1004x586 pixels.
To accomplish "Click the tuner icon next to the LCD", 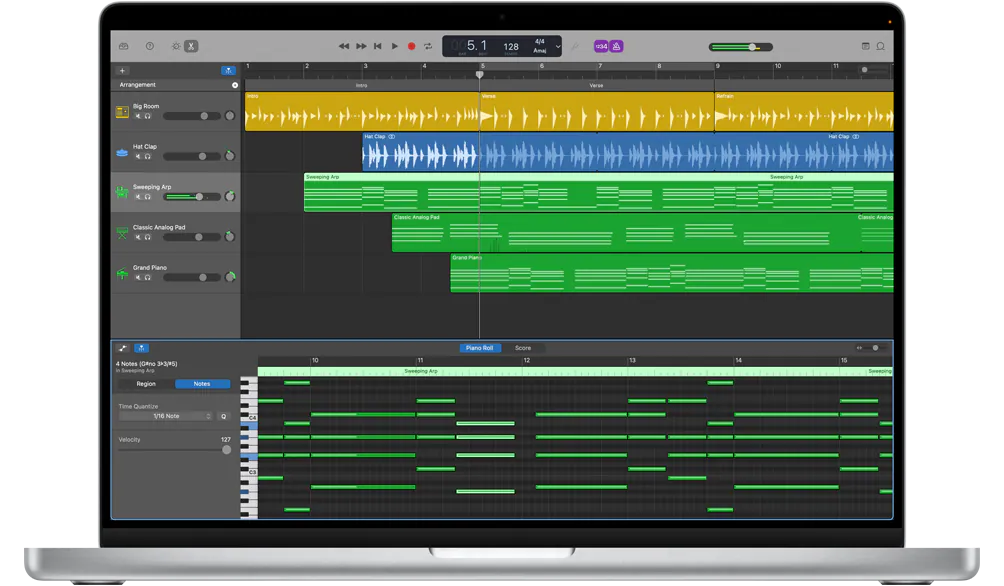I will pos(575,46).
